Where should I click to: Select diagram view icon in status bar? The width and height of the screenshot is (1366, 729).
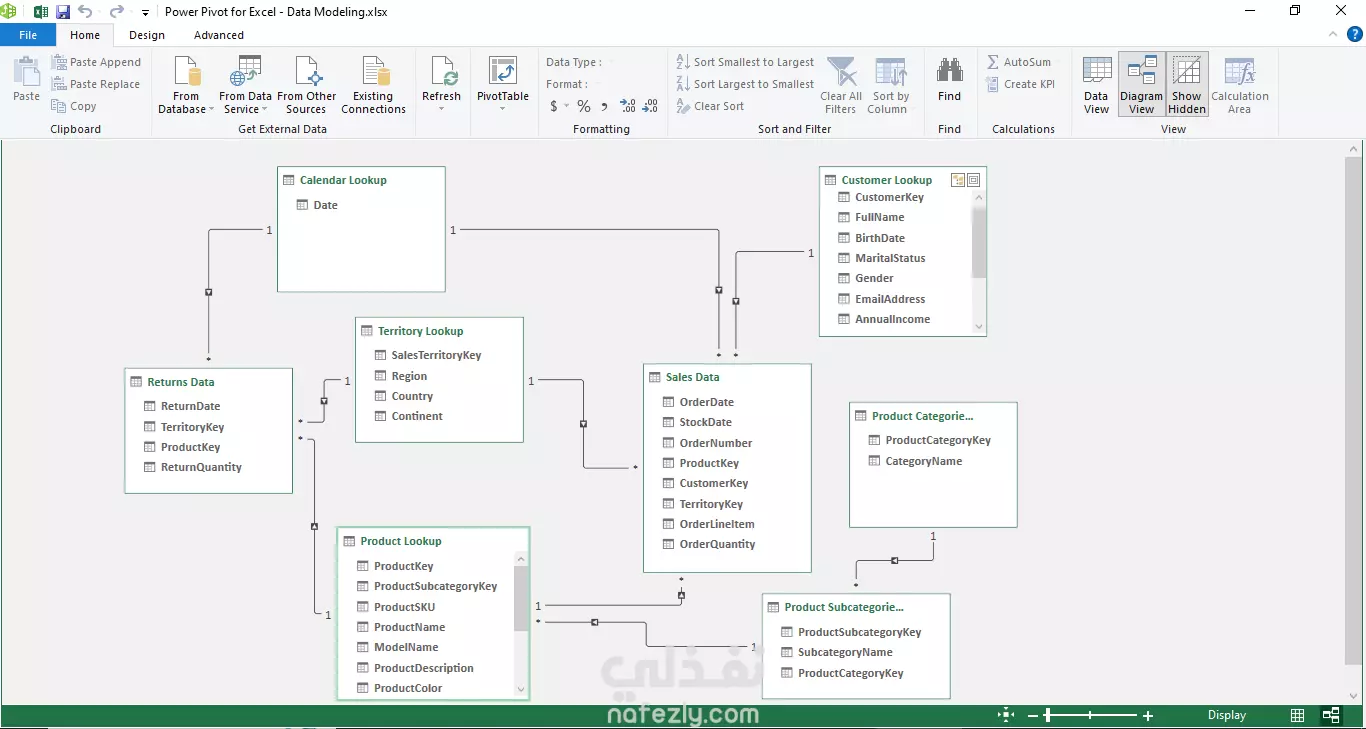tap(1331, 715)
